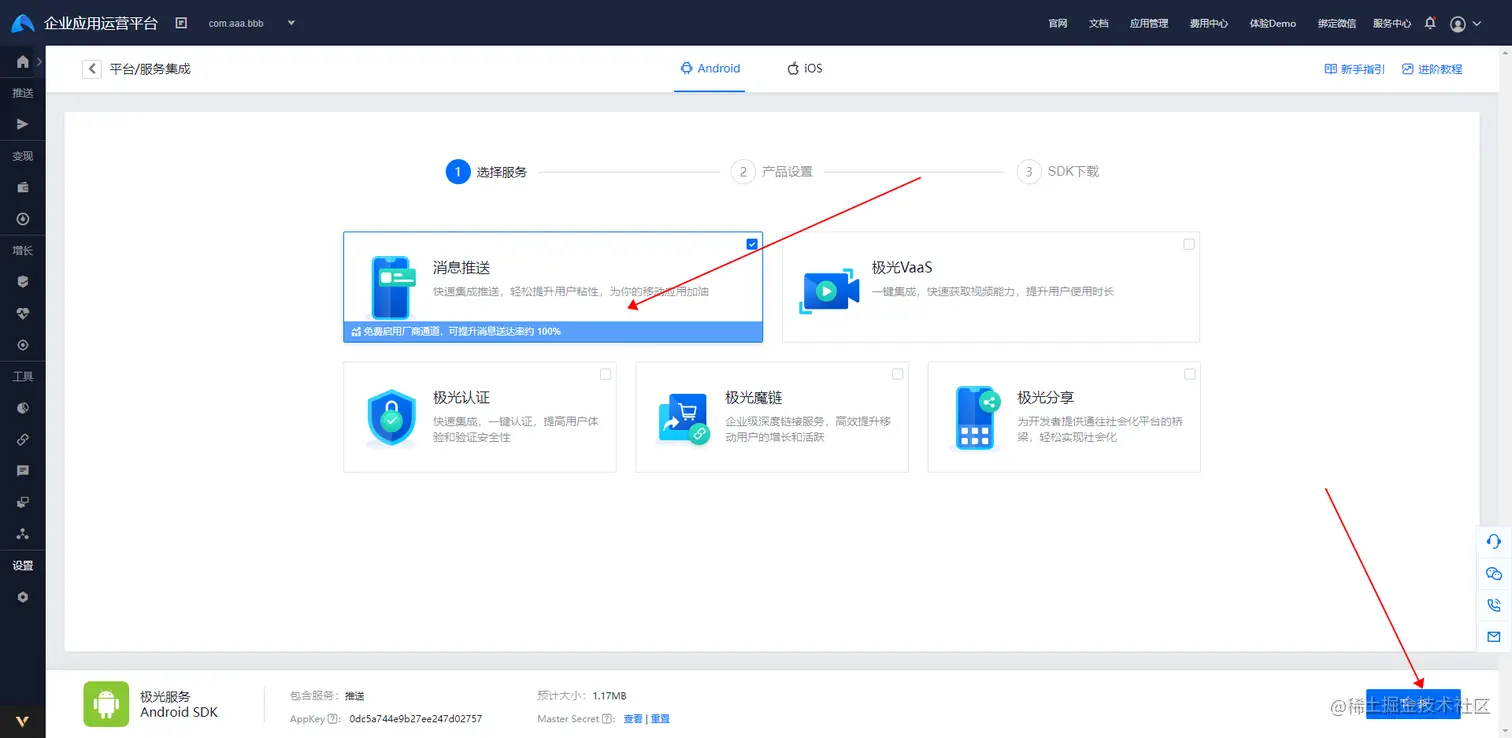The image size is (1512, 738).
Task: Open the notification bell
Action: tap(1430, 23)
